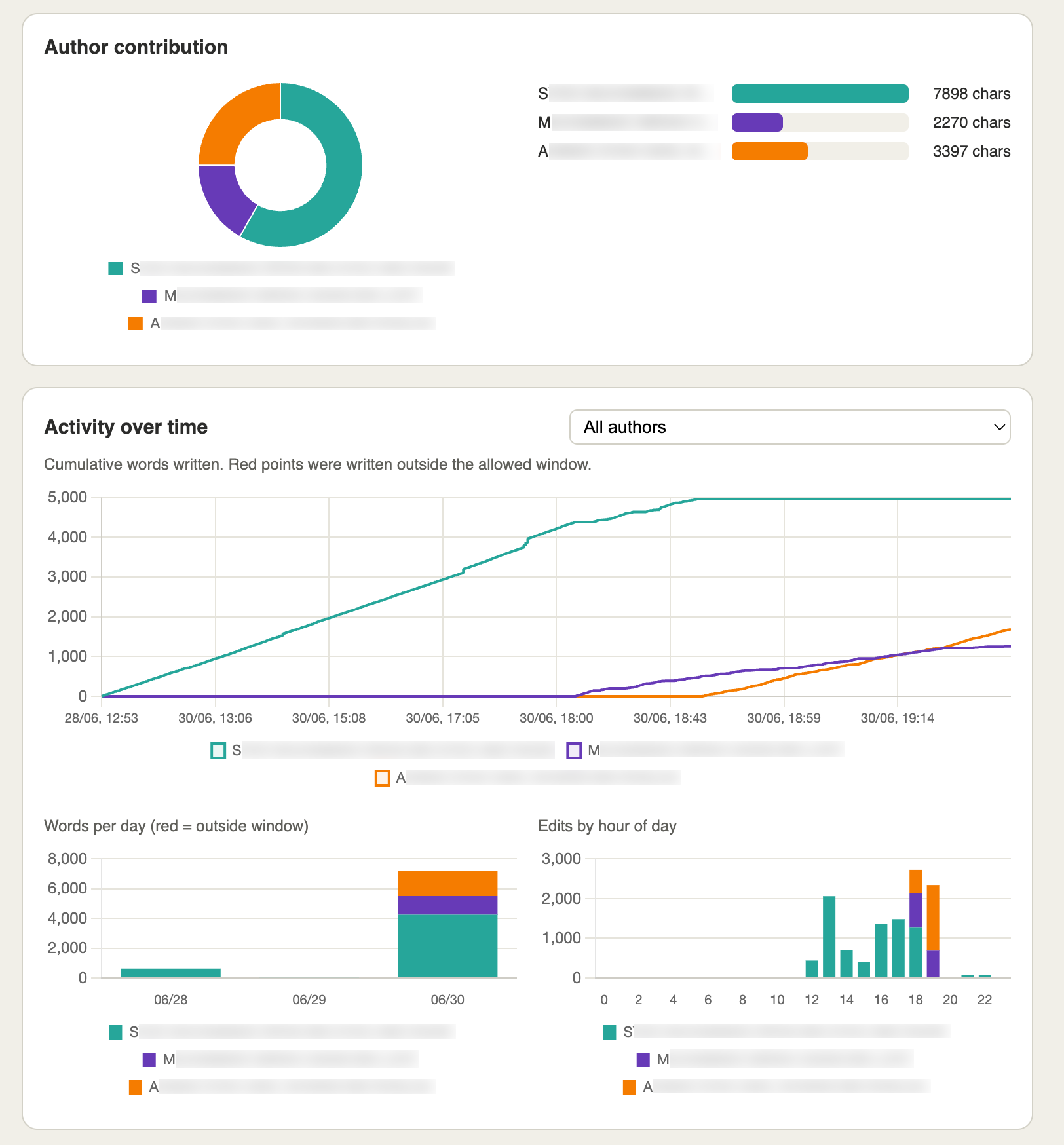Image resolution: width=1064 pixels, height=1145 pixels.
Task: Click the tall teal bar at hour 13
Action: tap(829, 937)
